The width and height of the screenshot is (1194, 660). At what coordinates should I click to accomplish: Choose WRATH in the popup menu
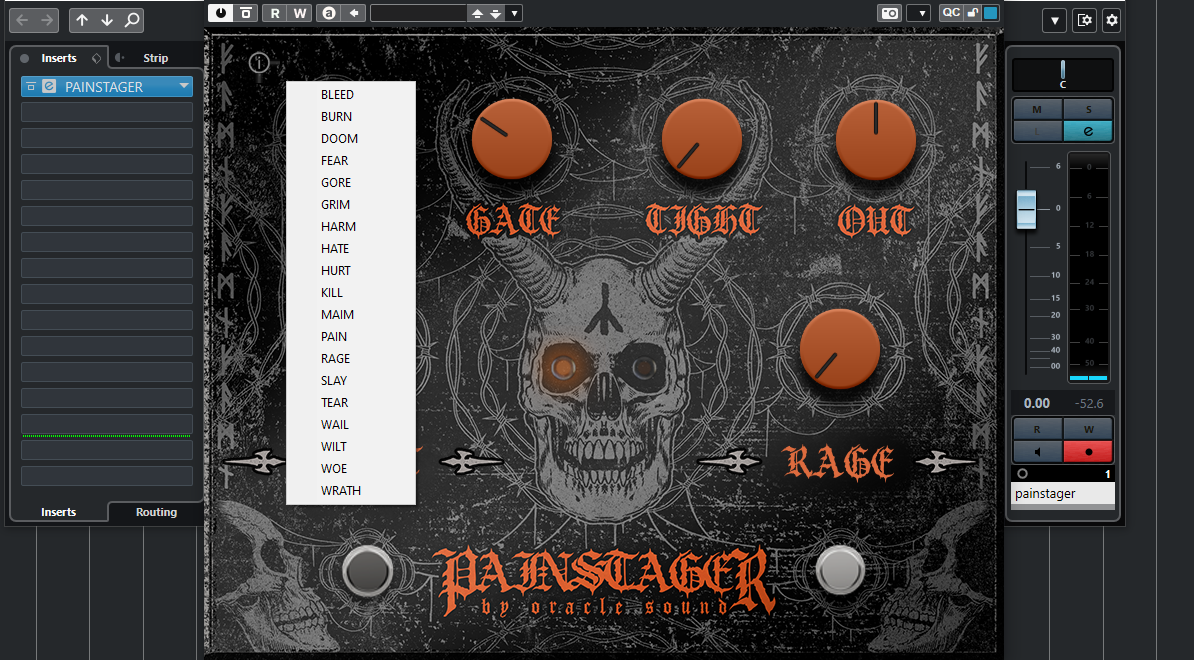341,490
